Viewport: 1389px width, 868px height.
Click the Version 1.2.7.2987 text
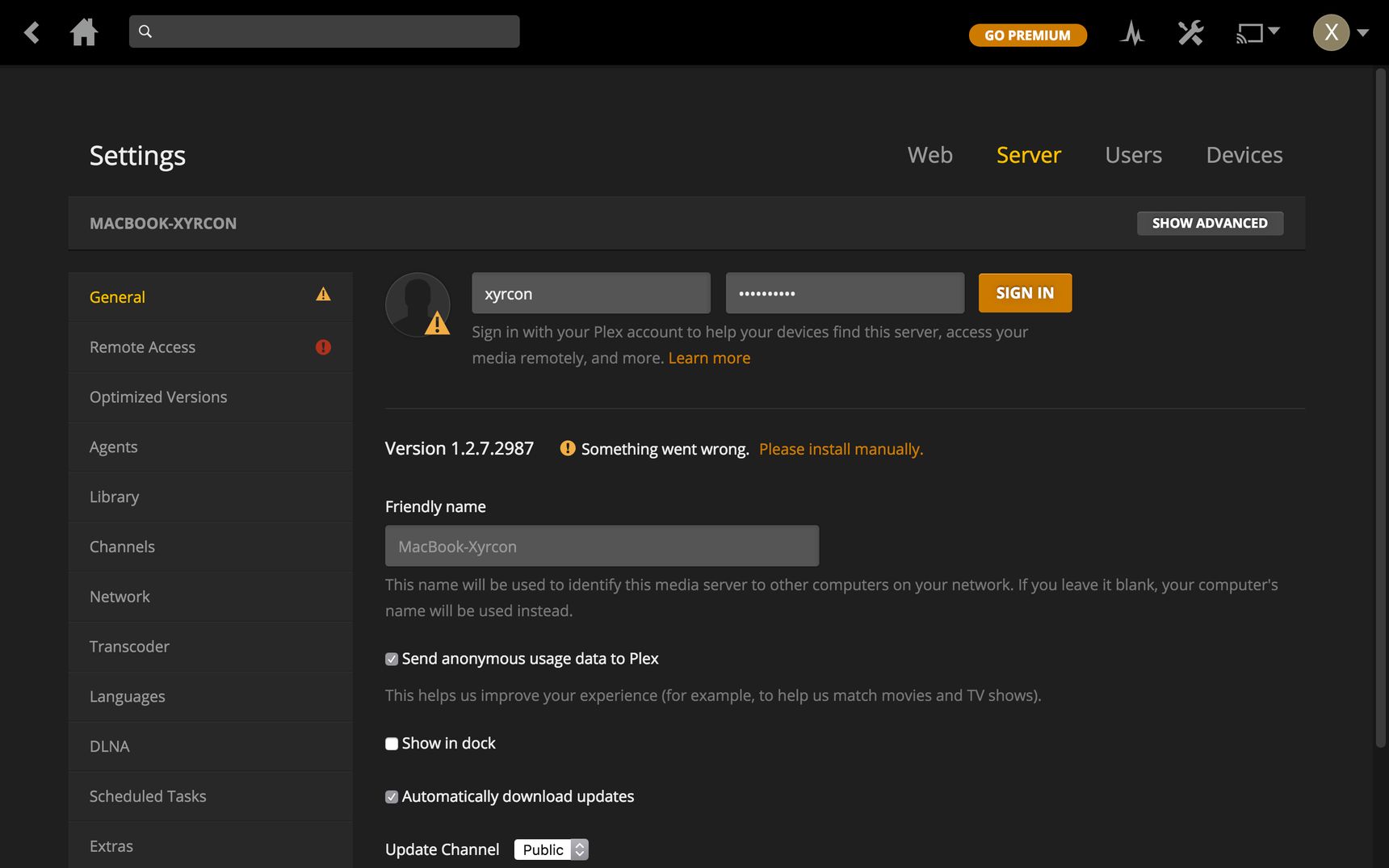460,448
